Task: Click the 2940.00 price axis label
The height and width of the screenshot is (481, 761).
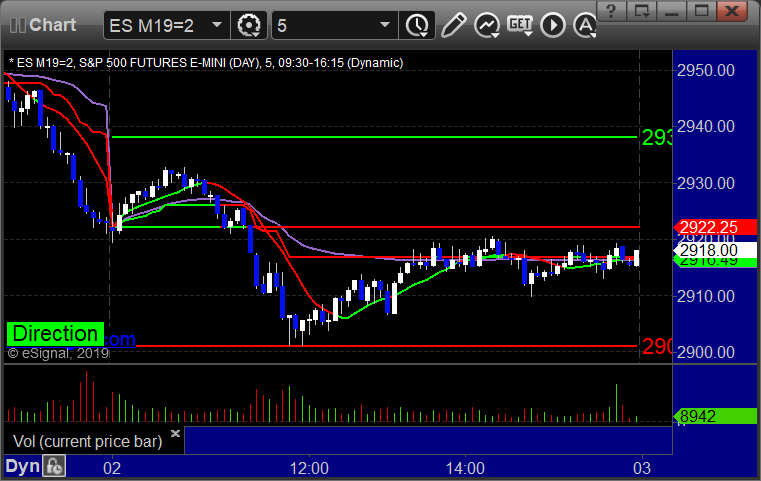Action: [x=706, y=127]
